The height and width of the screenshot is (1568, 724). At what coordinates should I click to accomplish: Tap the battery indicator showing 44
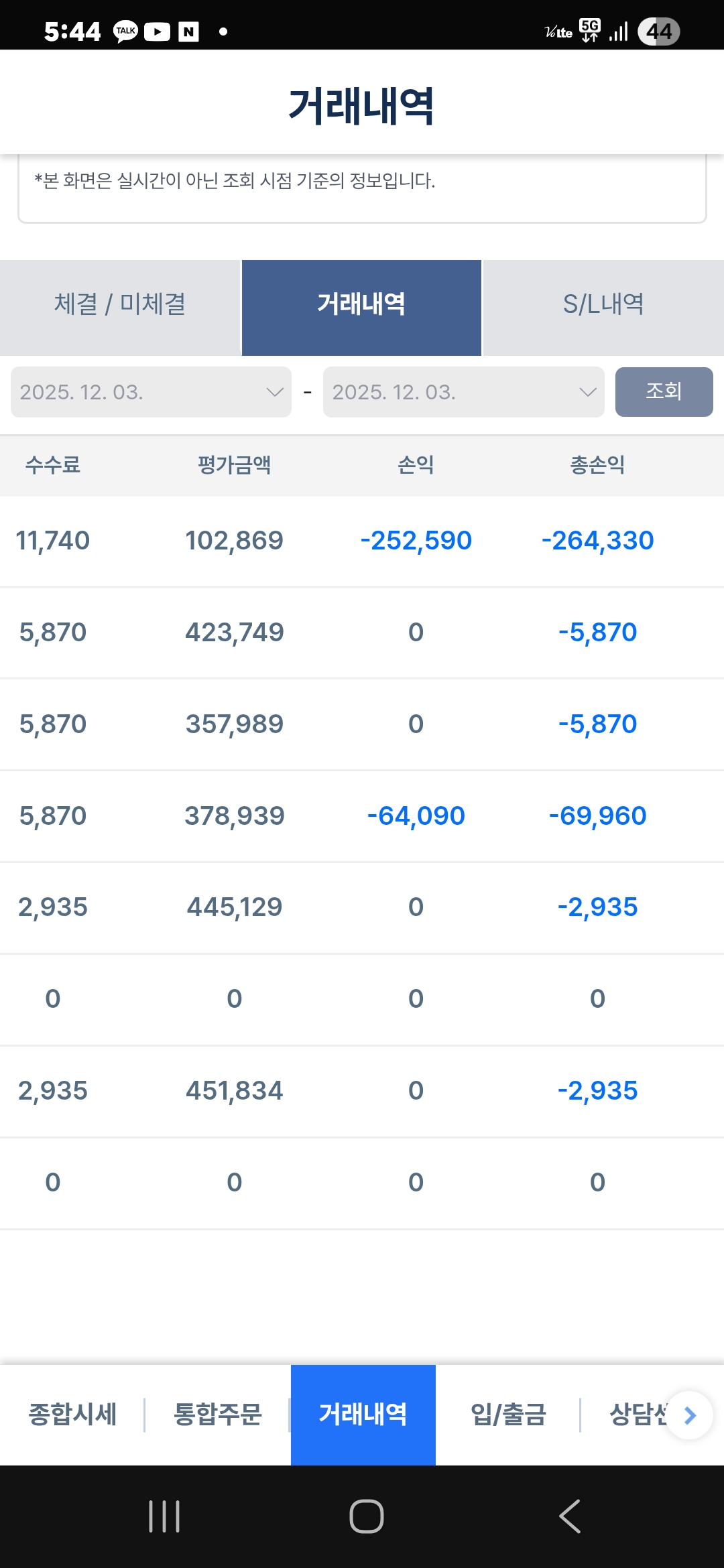pos(658,31)
